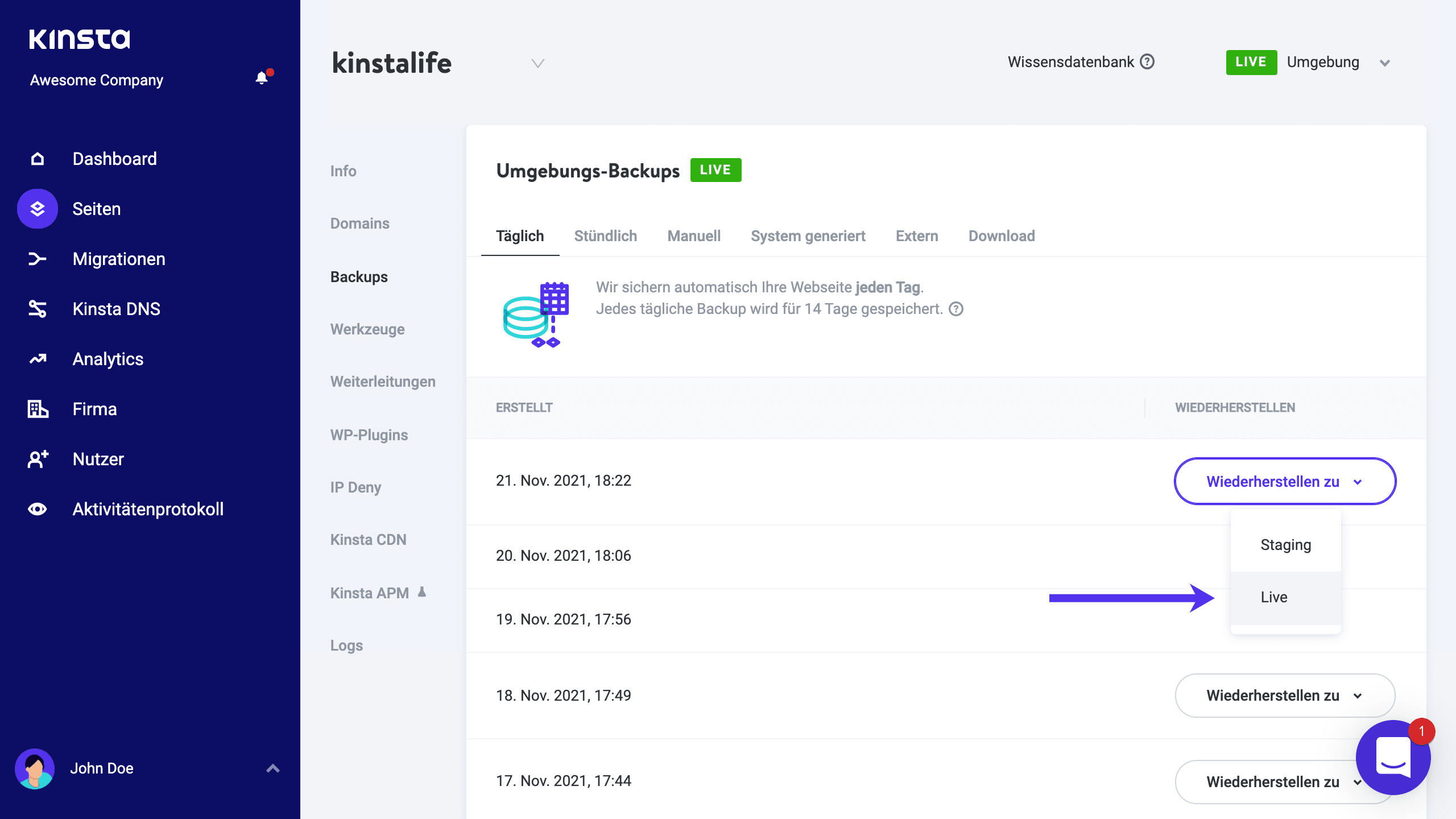Click the kinstalife site title

(x=392, y=63)
